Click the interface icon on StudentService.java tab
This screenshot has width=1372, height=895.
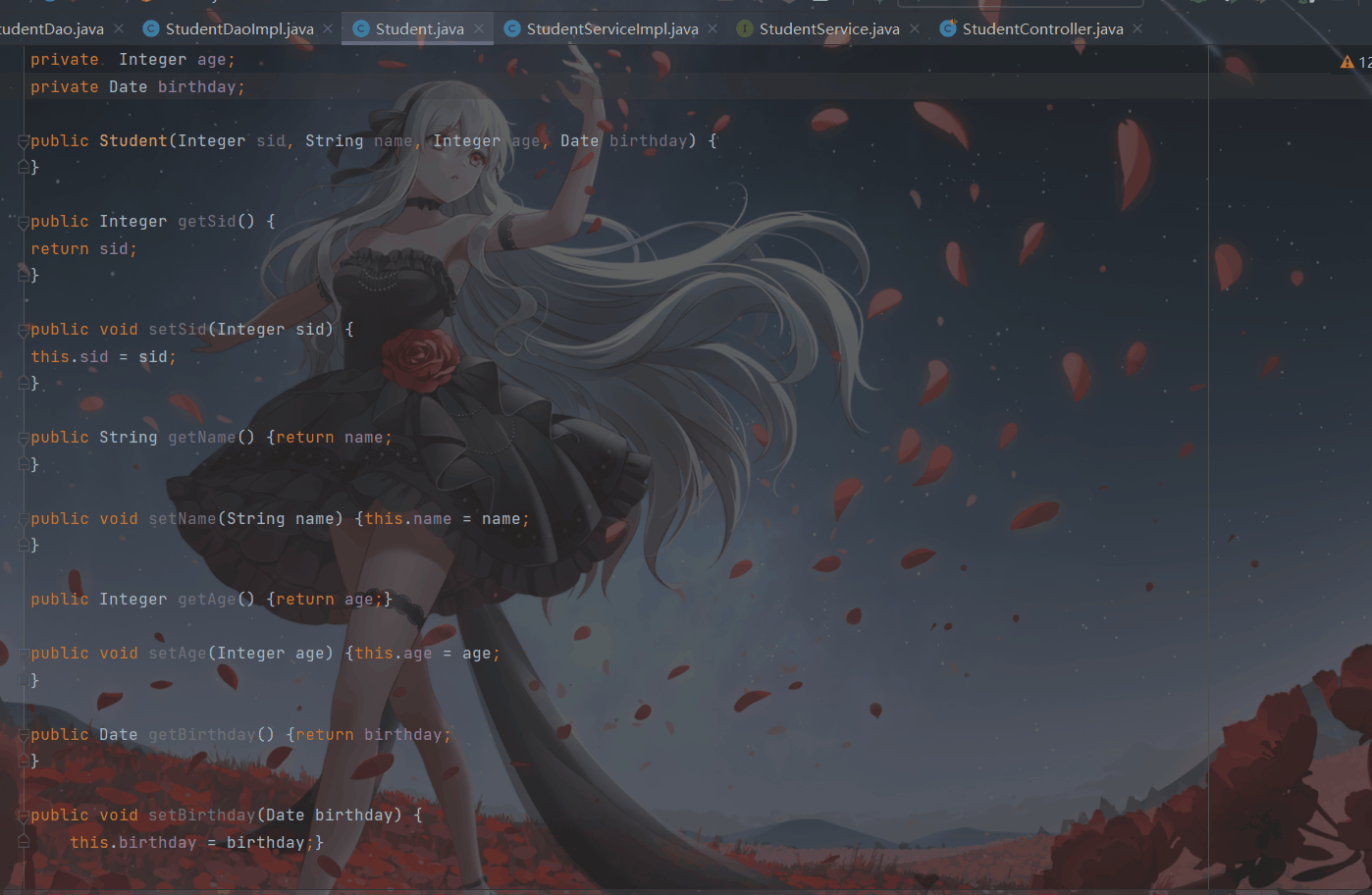(x=744, y=28)
